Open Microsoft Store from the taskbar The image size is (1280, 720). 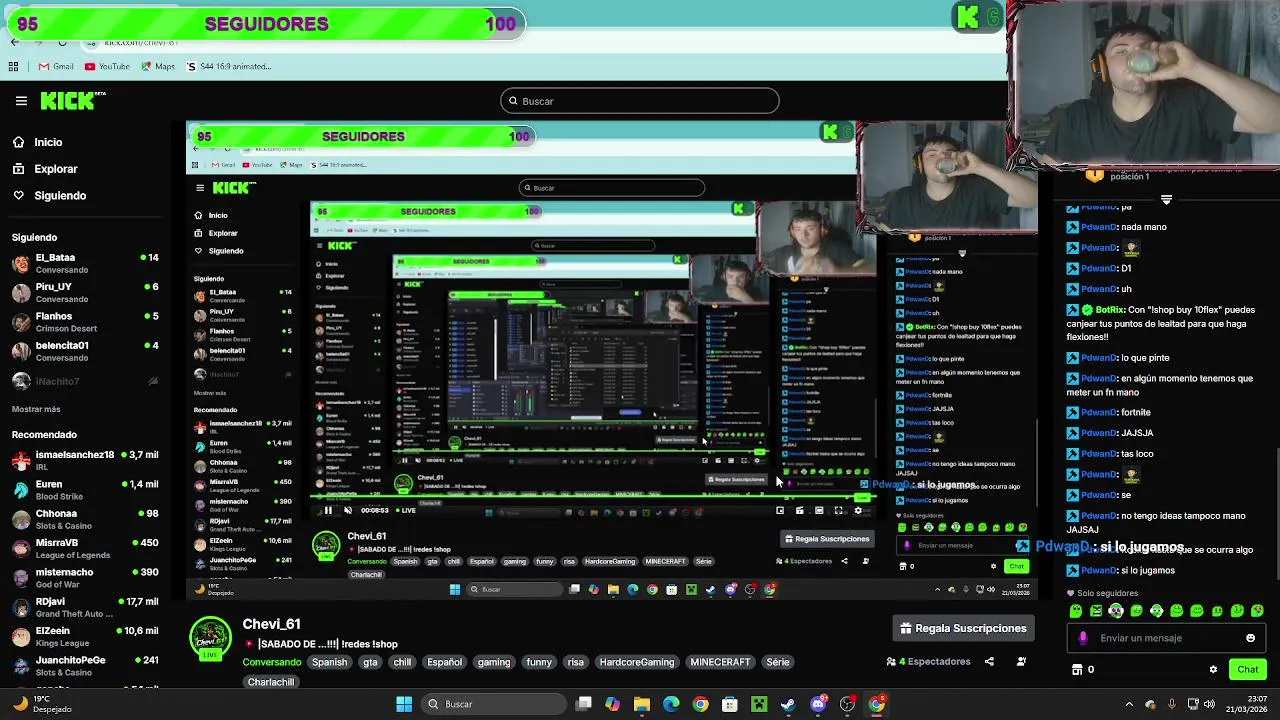(730, 704)
